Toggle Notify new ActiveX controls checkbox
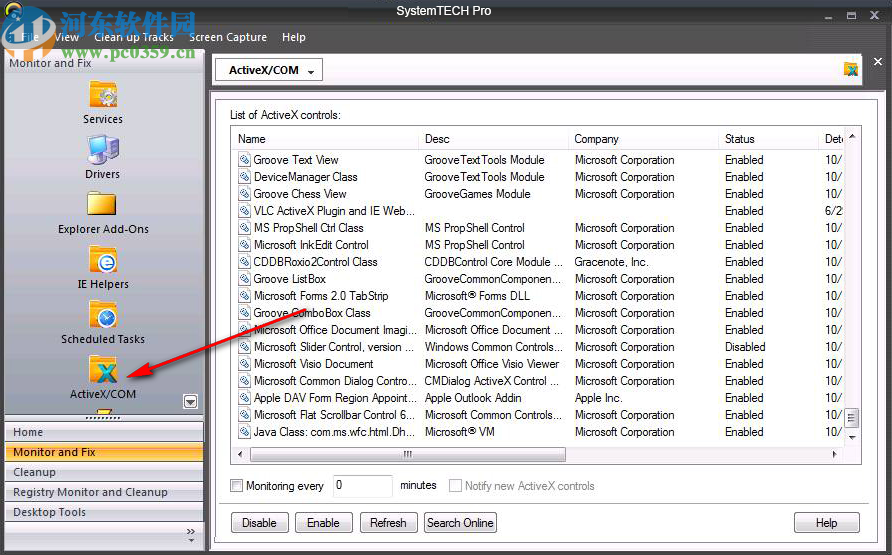Viewport: 892px width, 555px height. coord(455,486)
